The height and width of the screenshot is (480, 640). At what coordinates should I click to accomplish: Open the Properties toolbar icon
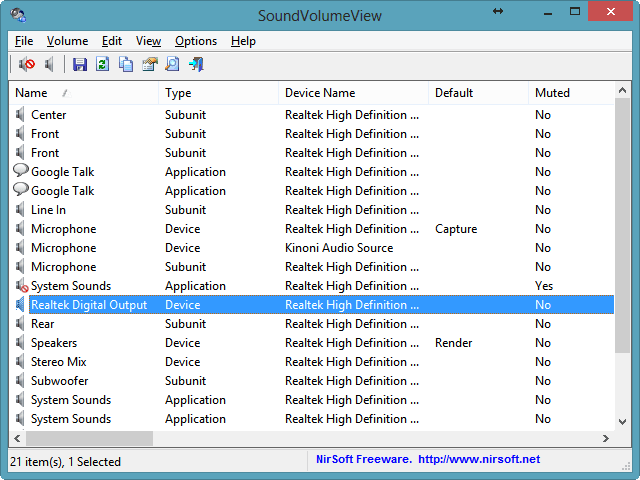(x=149, y=64)
